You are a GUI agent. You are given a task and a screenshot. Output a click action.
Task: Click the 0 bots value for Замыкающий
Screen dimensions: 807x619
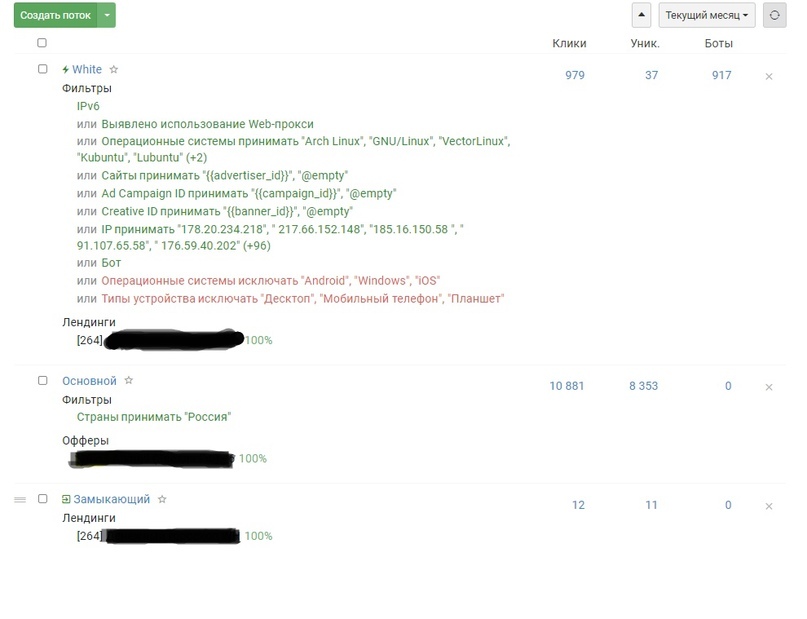pos(728,505)
